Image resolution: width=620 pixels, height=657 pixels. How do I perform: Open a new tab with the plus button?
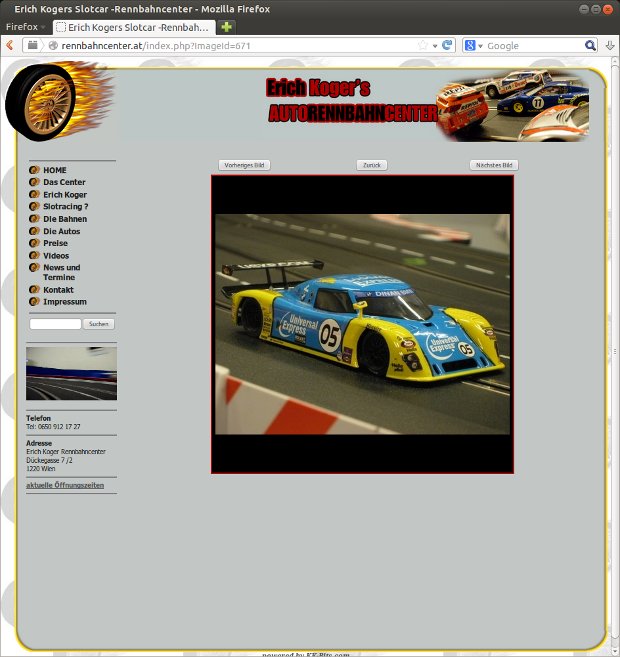(226, 27)
